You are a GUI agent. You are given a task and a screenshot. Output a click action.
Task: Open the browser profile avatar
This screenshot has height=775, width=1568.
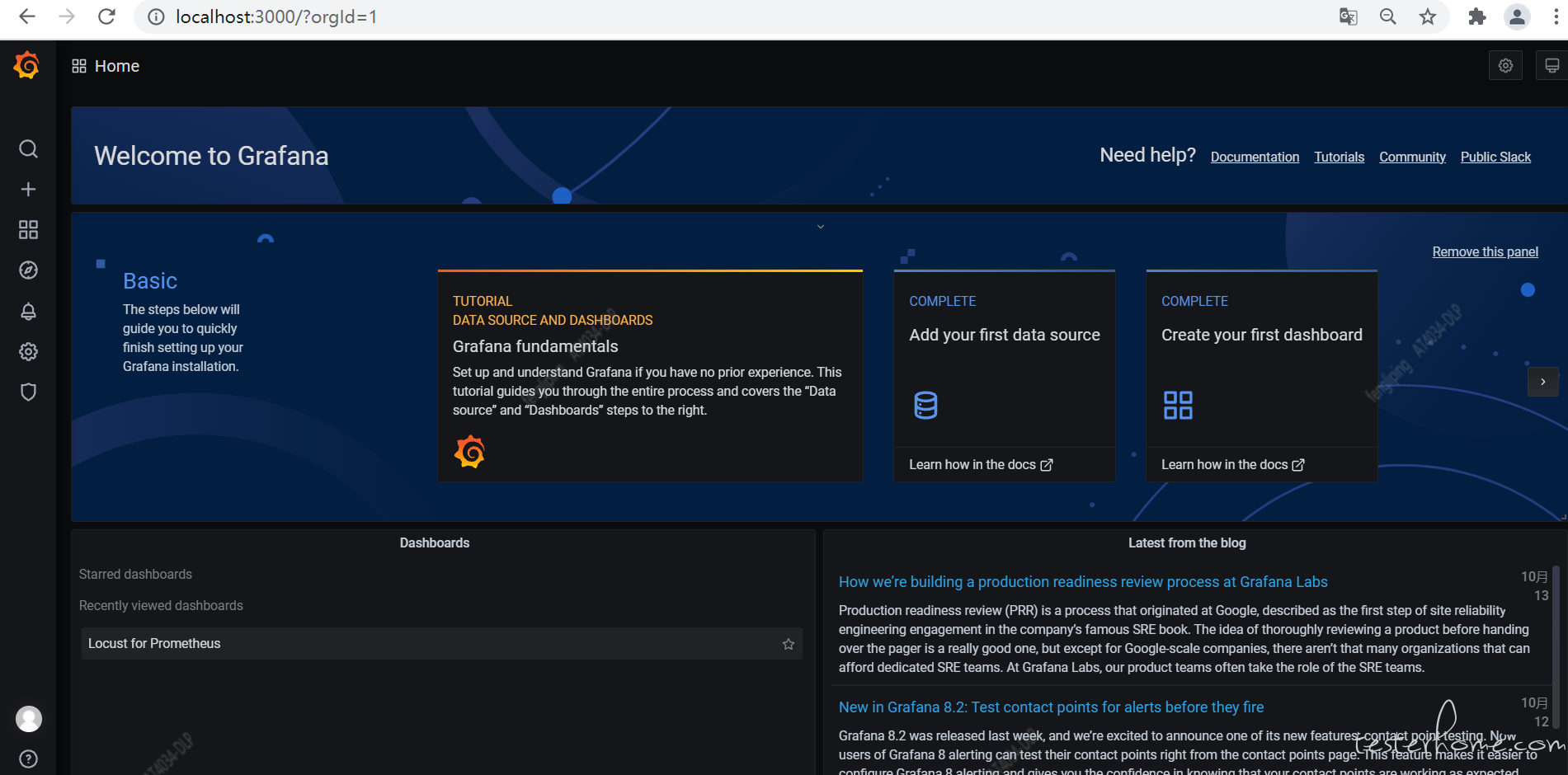tap(1517, 16)
